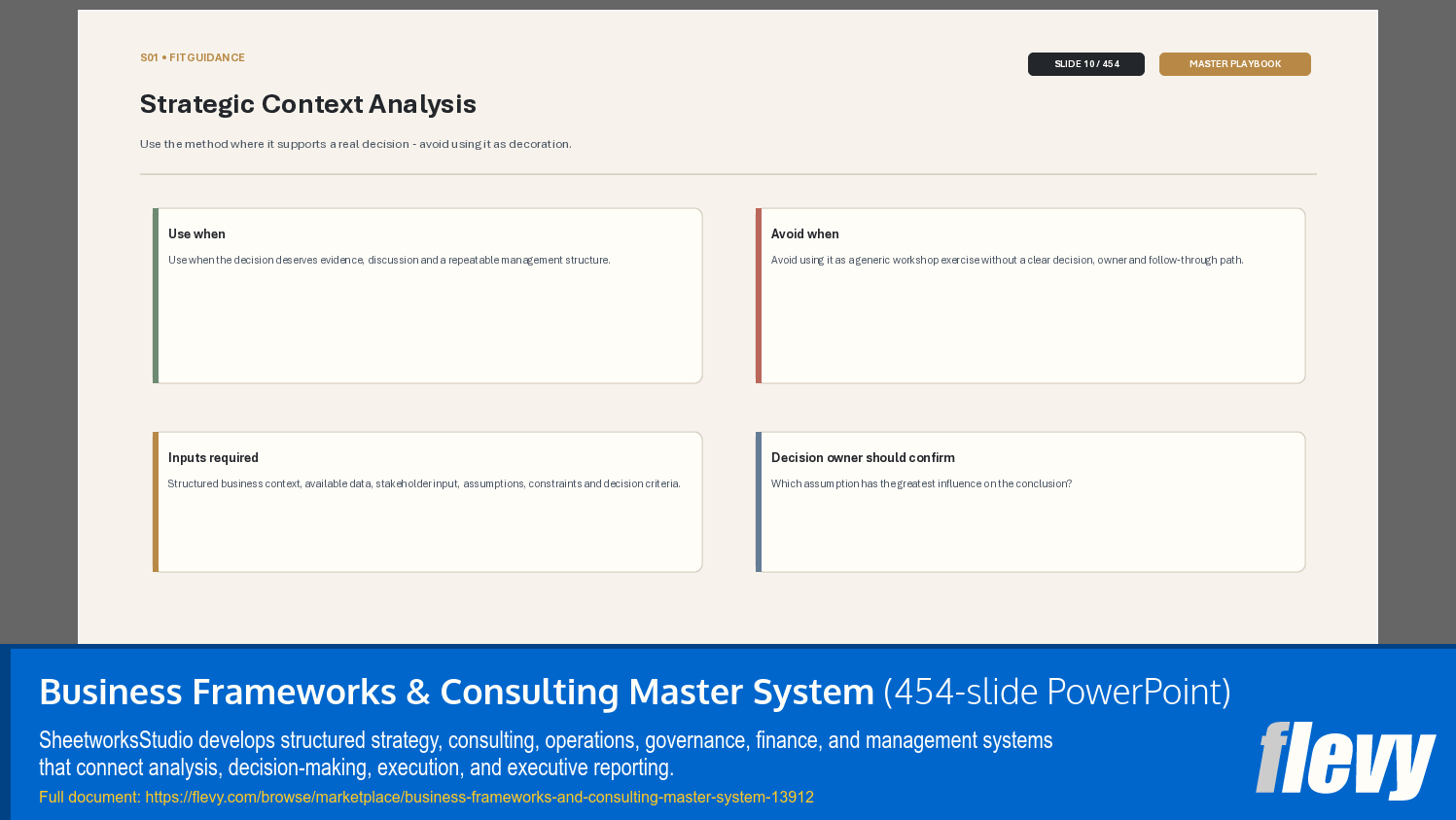This screenshot has width=1456, height=820.
Task: Click the "MASTER PLAYBOOK" badge
Action: (1235, 64)
